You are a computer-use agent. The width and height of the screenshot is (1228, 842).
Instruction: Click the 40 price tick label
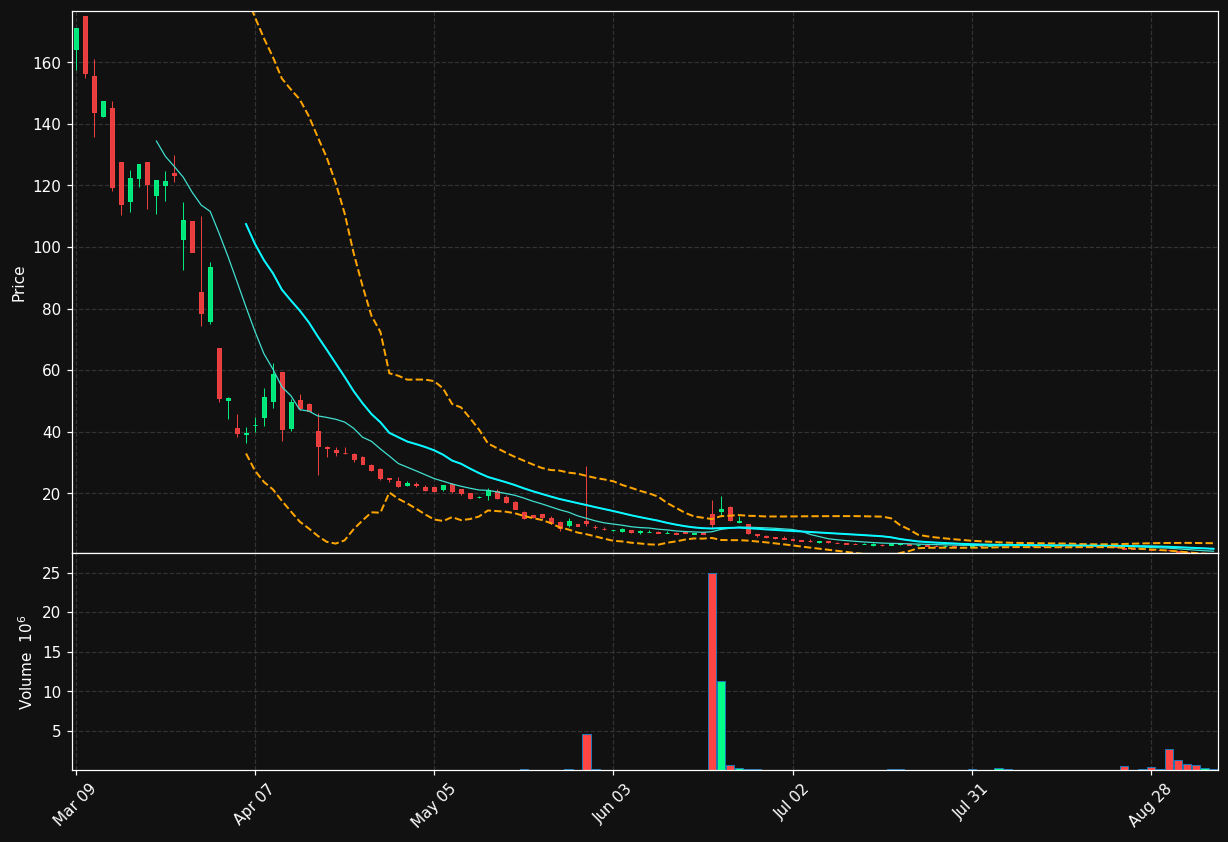53,432
